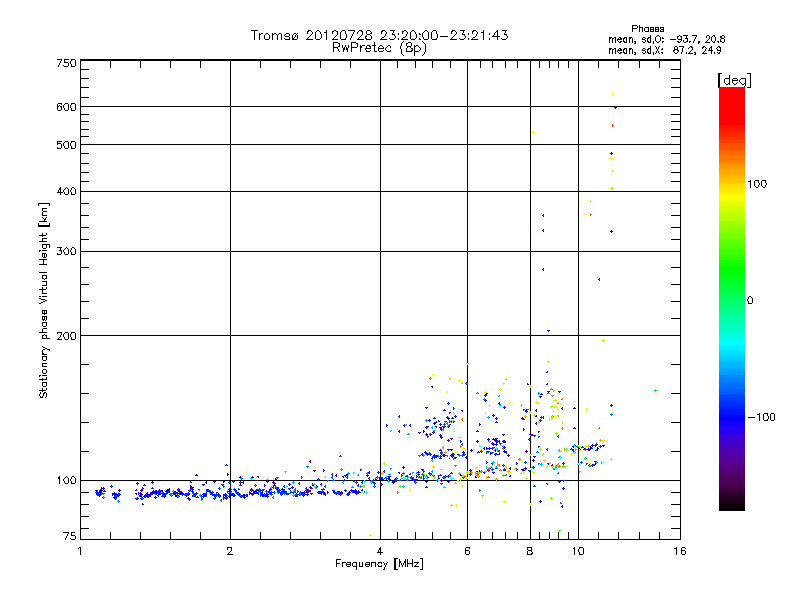This screenshot has height=600, width=800.
Task: Click the x-axis label 4
Action: point(380,551)
